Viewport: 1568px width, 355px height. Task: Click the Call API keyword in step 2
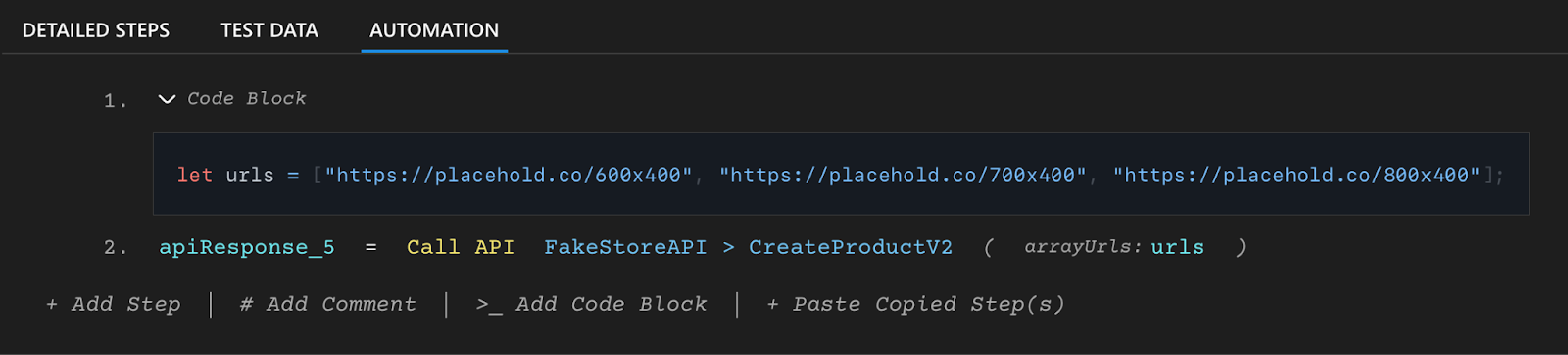(x=461, y=247)
